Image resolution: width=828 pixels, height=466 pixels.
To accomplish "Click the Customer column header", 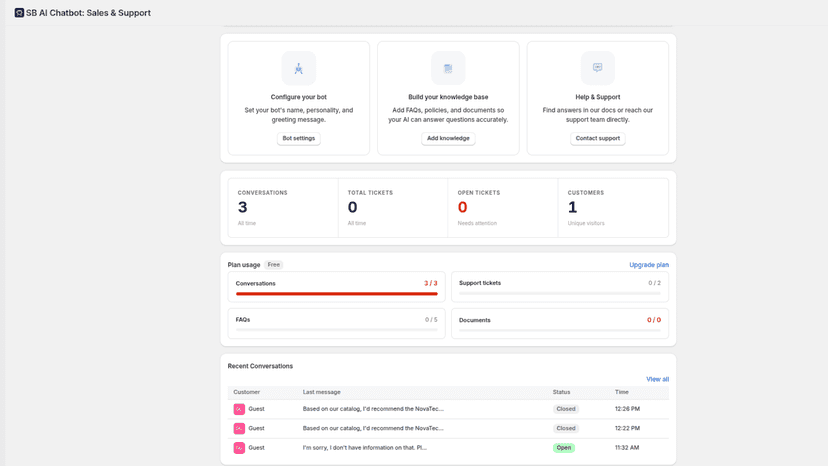I will [247, 392].
